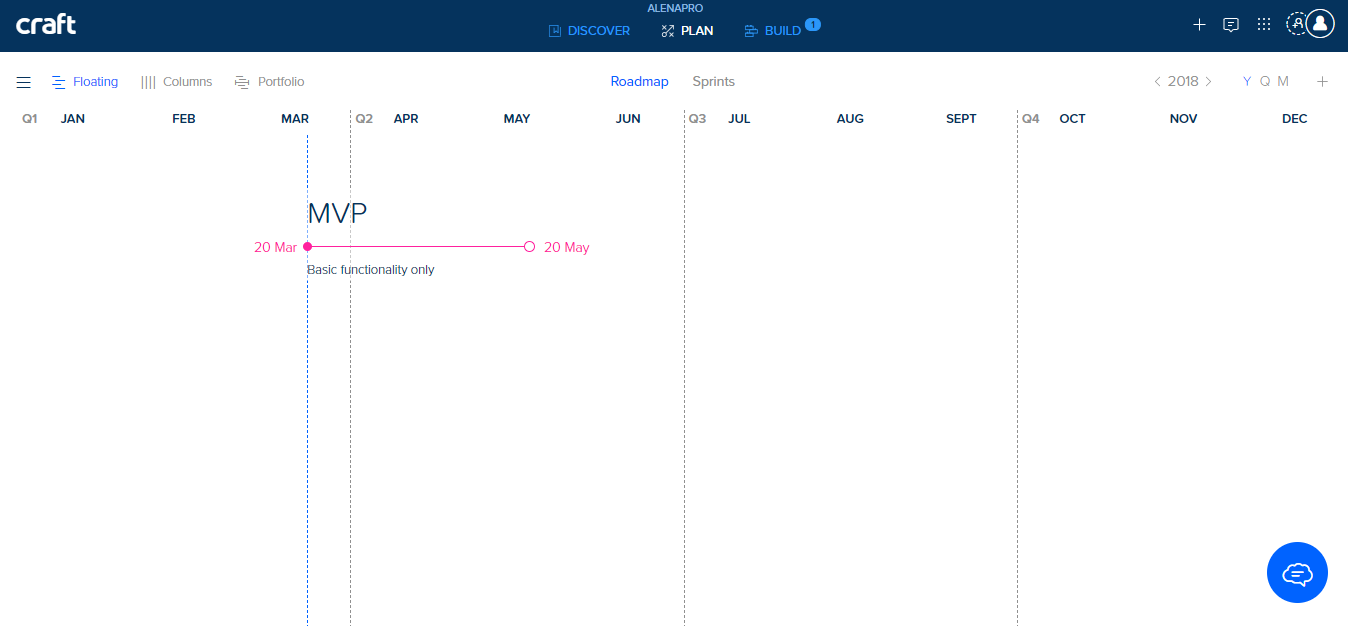The width and height of the screenshot is (1348, 626).
Task: Click the 20 May end date
Action: (566, 247)
